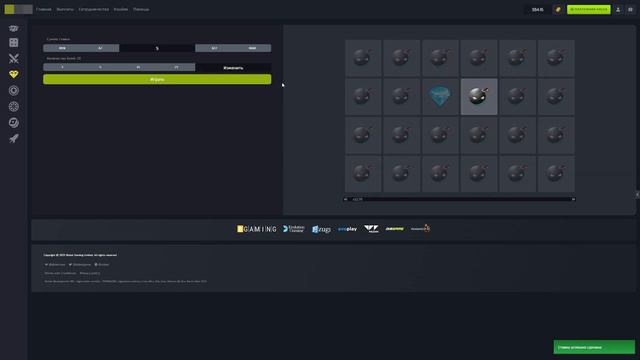The width and height of the screenshot is (640, 360).
Task: Double the bet with the x2 button
Action: pyautogui.click(x=214, y=48)
